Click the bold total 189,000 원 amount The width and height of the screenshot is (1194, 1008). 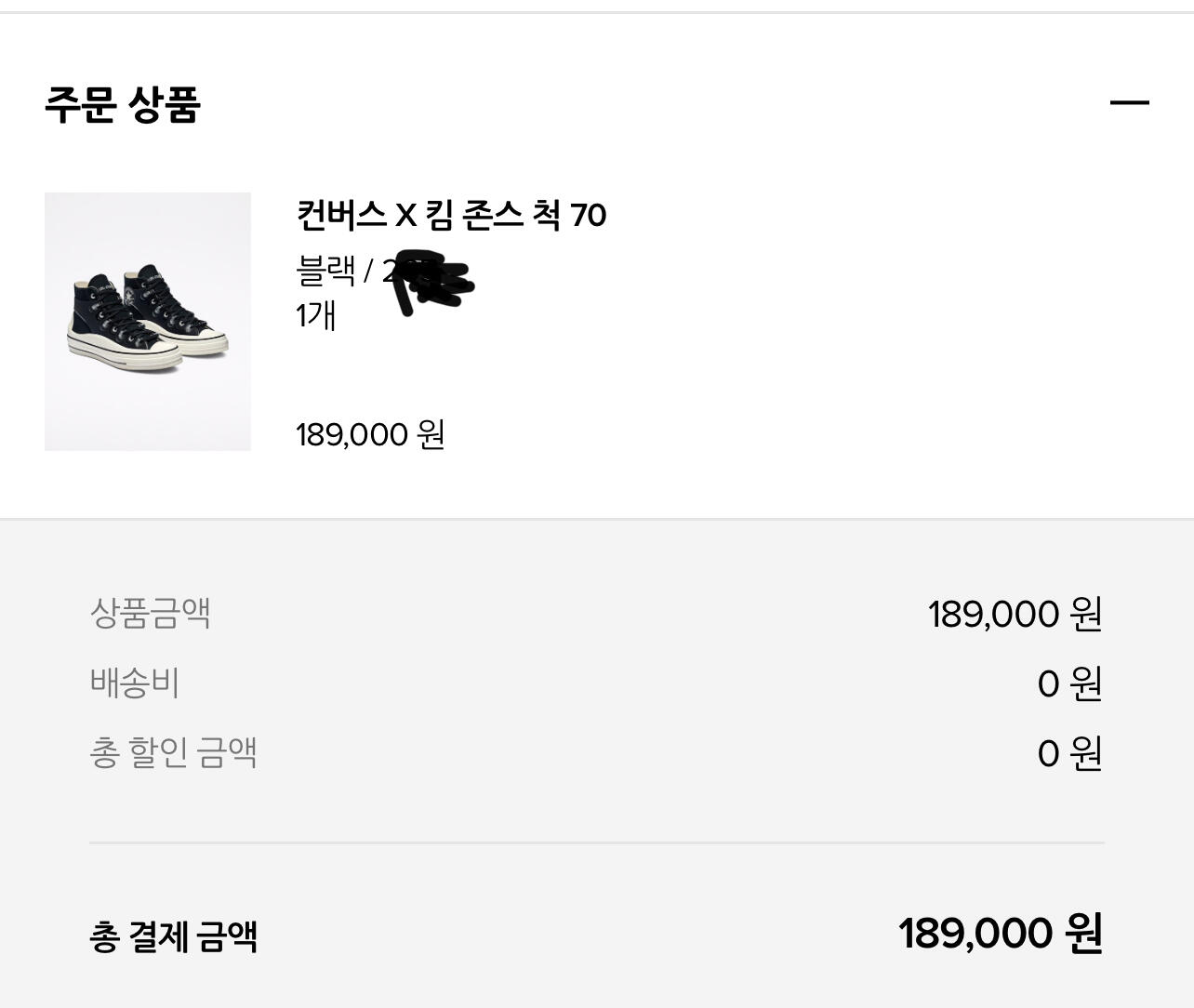tap(1001, 933)
